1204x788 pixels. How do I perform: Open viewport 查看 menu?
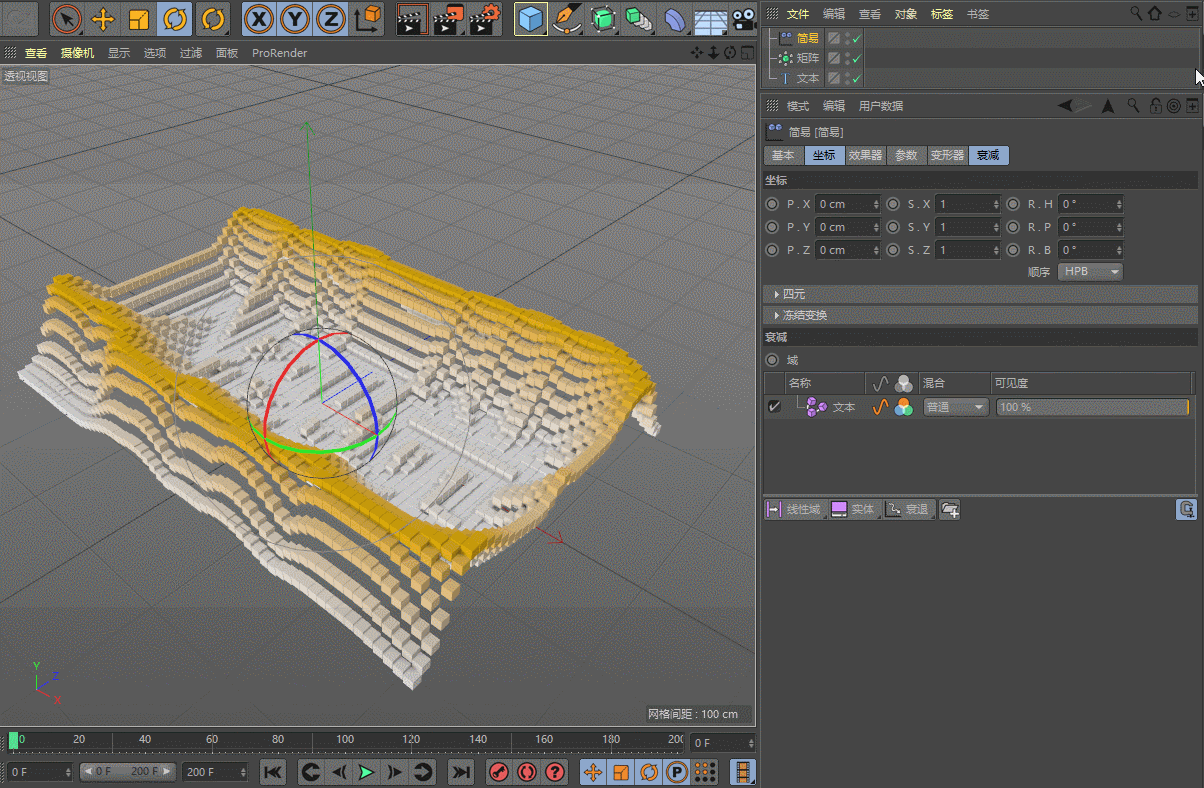[36, 53]
